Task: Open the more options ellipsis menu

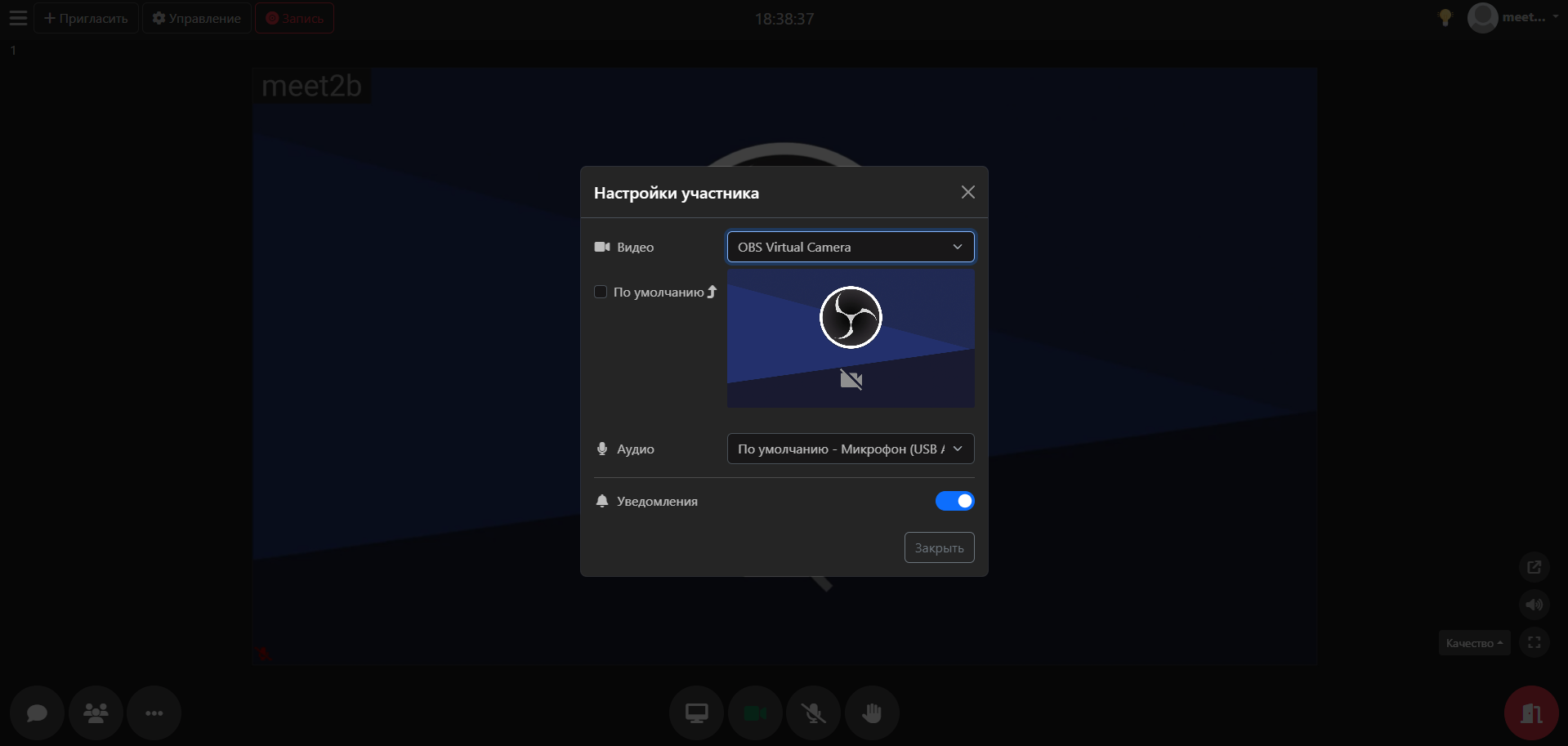Action: [x=154, y=713]
